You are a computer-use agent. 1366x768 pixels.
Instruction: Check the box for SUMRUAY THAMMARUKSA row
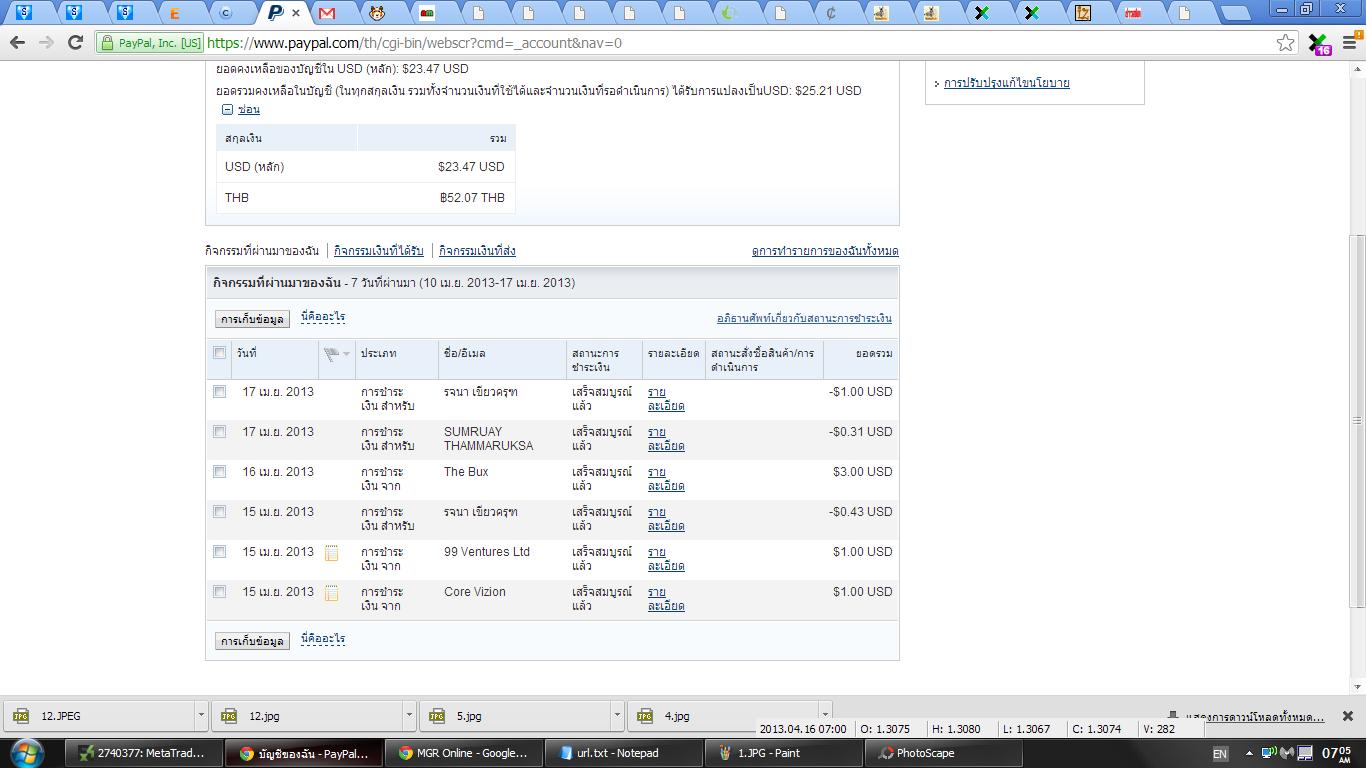(x=220, y=432)
